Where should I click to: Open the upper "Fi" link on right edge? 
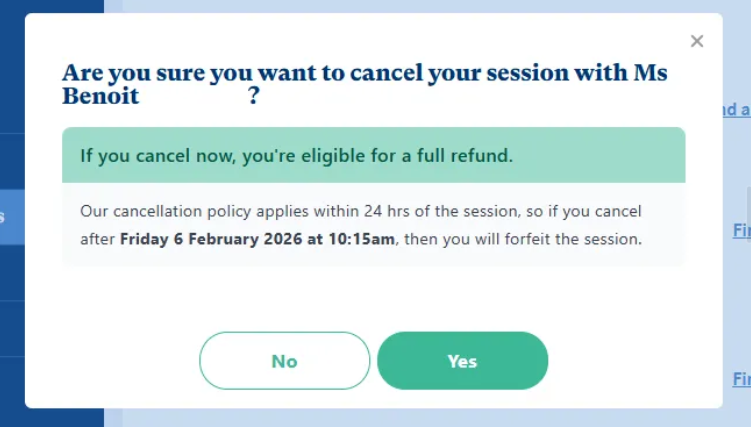pos(741,231)
